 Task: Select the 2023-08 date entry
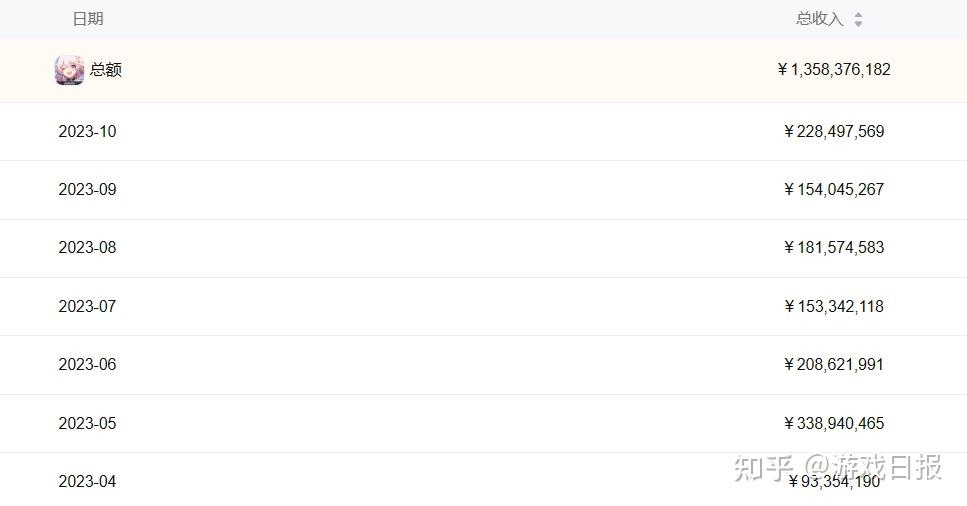87,247
